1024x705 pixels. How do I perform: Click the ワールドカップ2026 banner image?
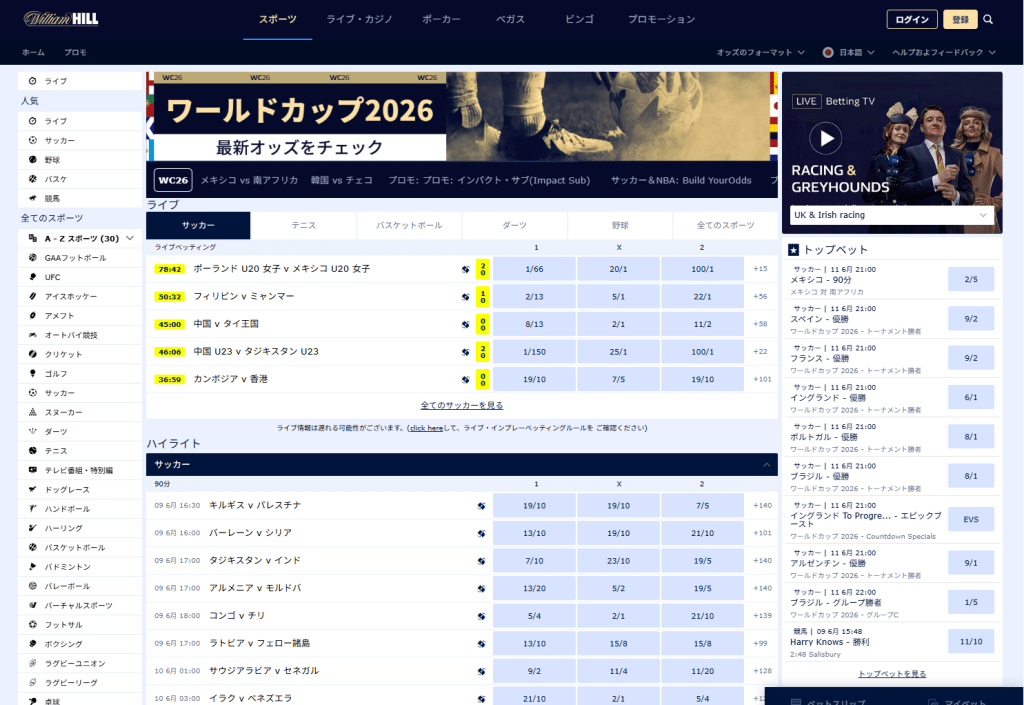click(462, 116)
